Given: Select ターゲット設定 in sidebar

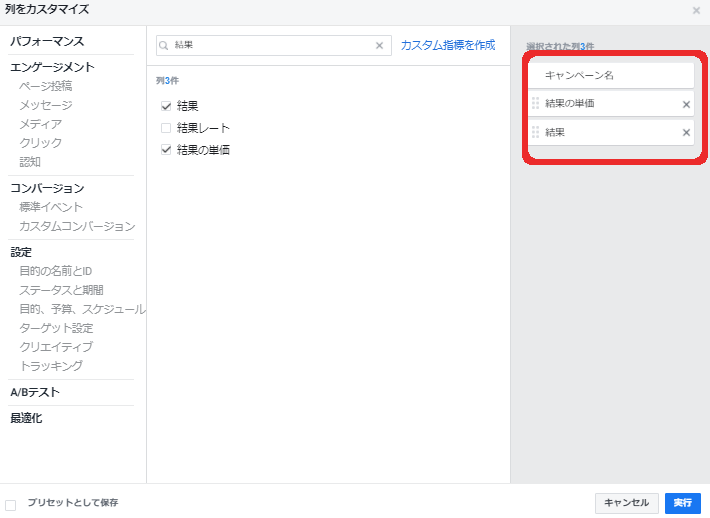Looking at the screenshot, I should pos(56,328).
